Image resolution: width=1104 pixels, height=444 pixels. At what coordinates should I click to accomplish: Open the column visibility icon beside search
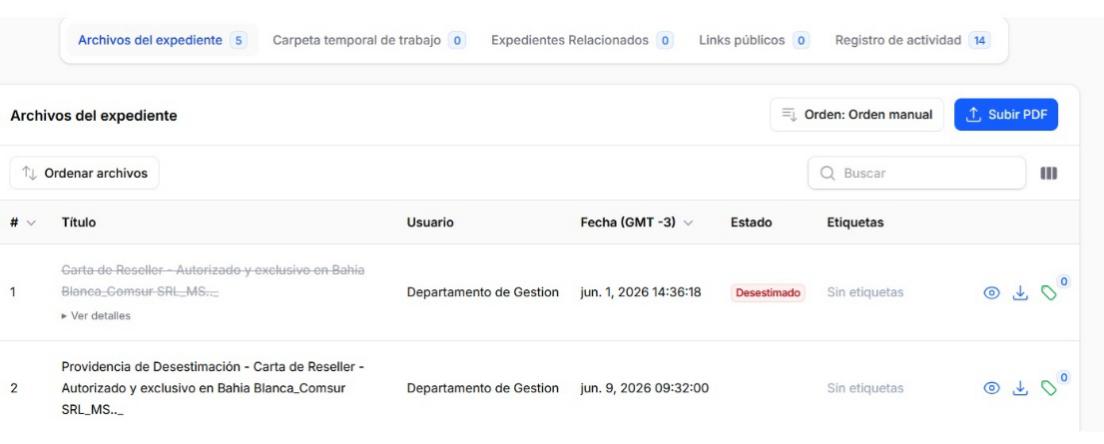[x=1048, y=173]
